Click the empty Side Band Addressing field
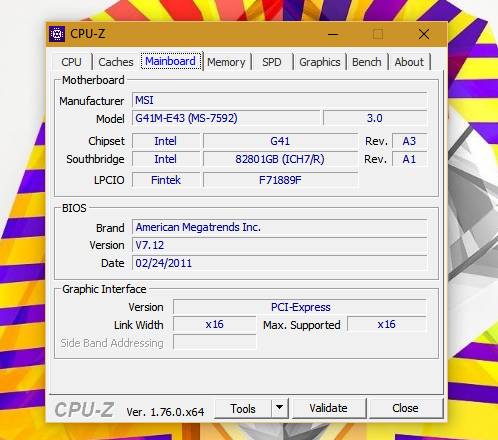498x440 pixels. [215, 342]
